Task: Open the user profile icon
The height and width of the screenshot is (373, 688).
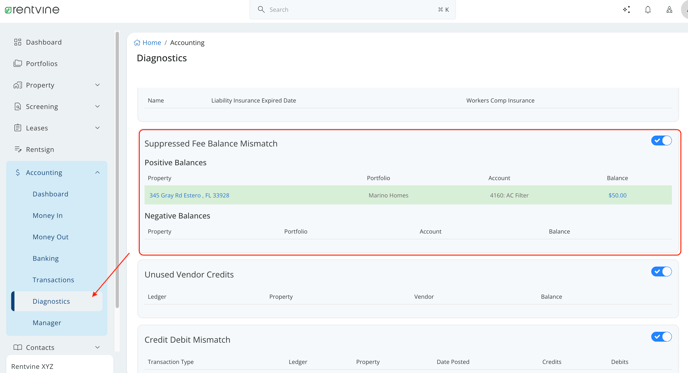Action: [x=669, y=10]
